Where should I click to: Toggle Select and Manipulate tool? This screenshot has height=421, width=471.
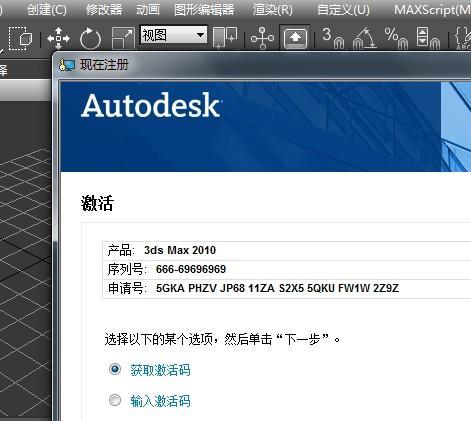(262, 38)
